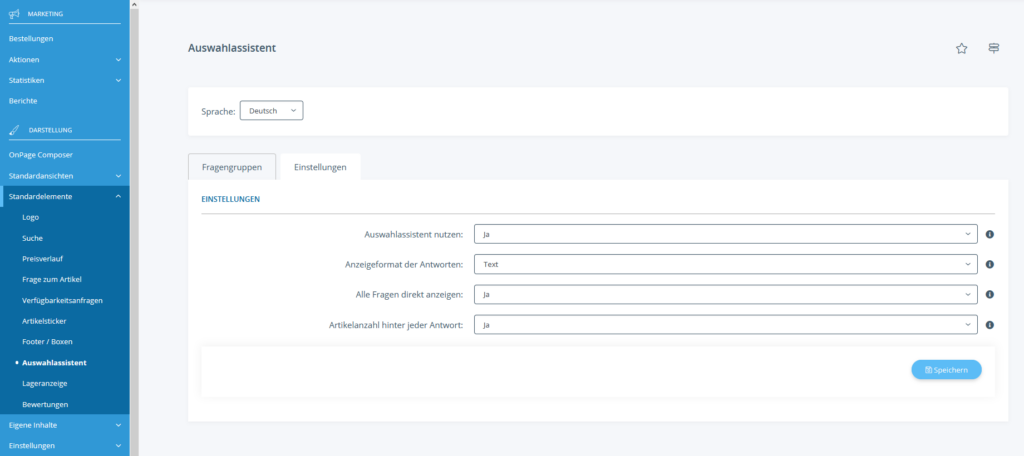Screen dimensions: 1024x456
Task: Open Auswahlassistent nutzen dropdown
Action: [x=725, y=234]
